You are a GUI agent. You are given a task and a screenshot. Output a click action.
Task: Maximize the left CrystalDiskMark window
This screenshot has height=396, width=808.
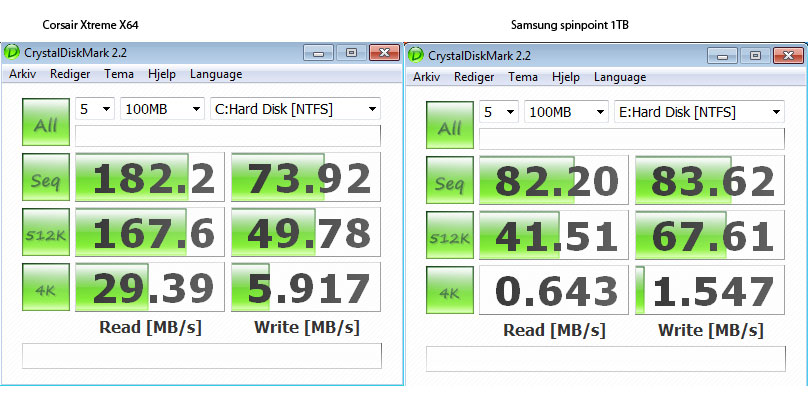[x=351, y=53]
